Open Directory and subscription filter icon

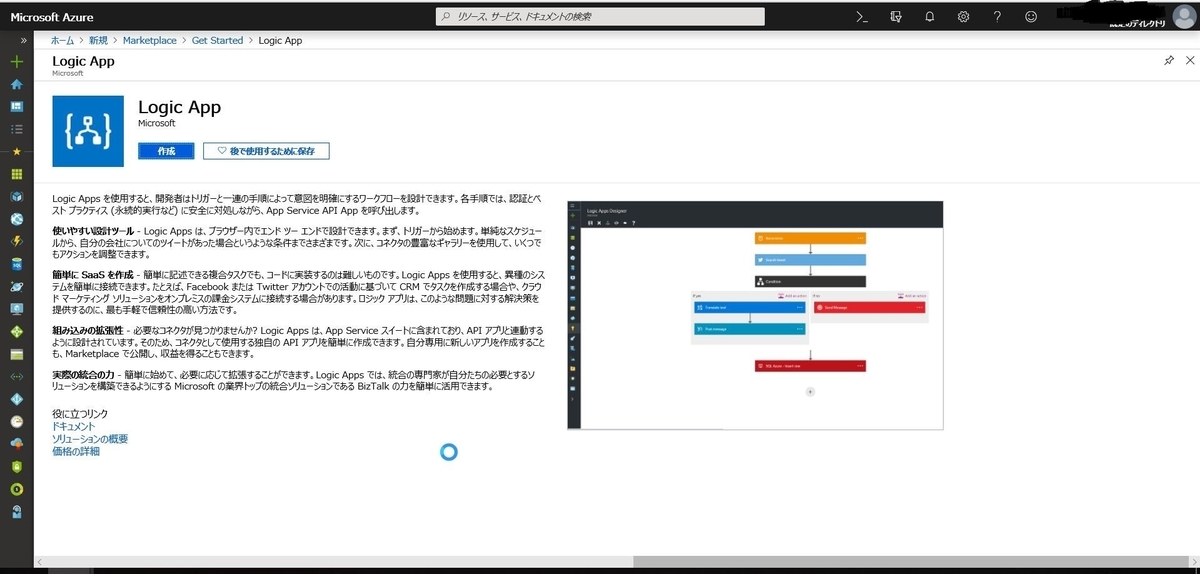point(896,16)
